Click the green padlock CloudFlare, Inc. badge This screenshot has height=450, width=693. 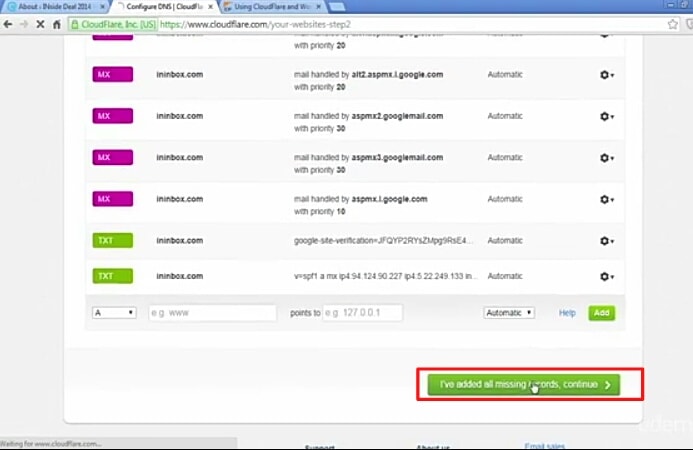[114, 24]
